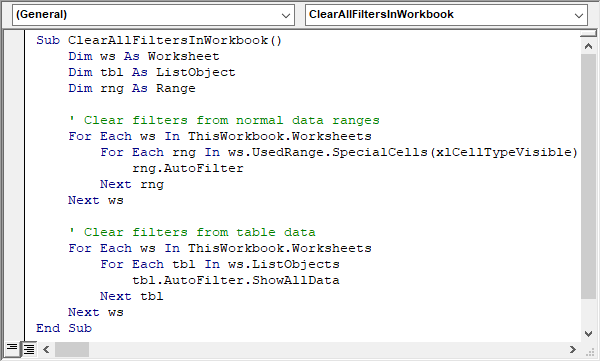This screenshot has width=601, height=362.
Task: Click the vertical scroll up arrow
Action: [x=588, y=46]
